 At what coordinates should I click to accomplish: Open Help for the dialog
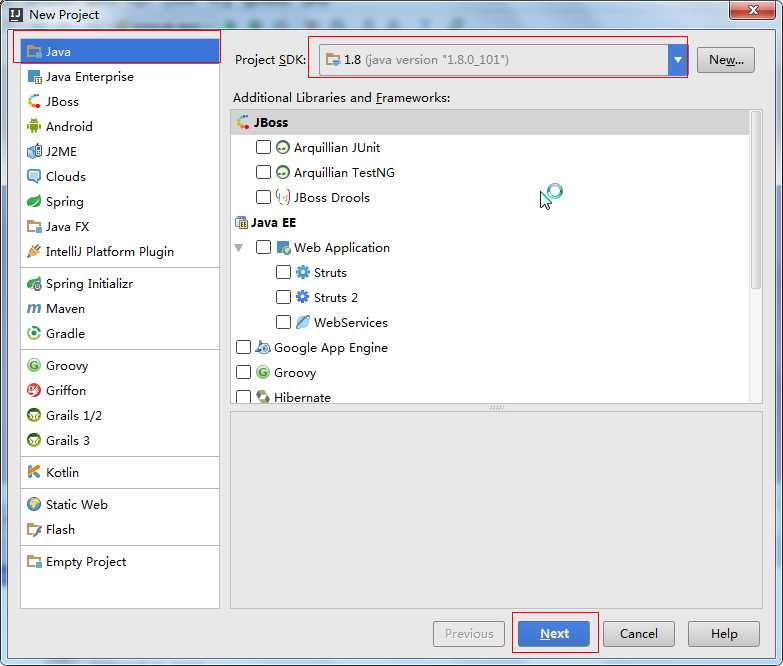point(724,634)
